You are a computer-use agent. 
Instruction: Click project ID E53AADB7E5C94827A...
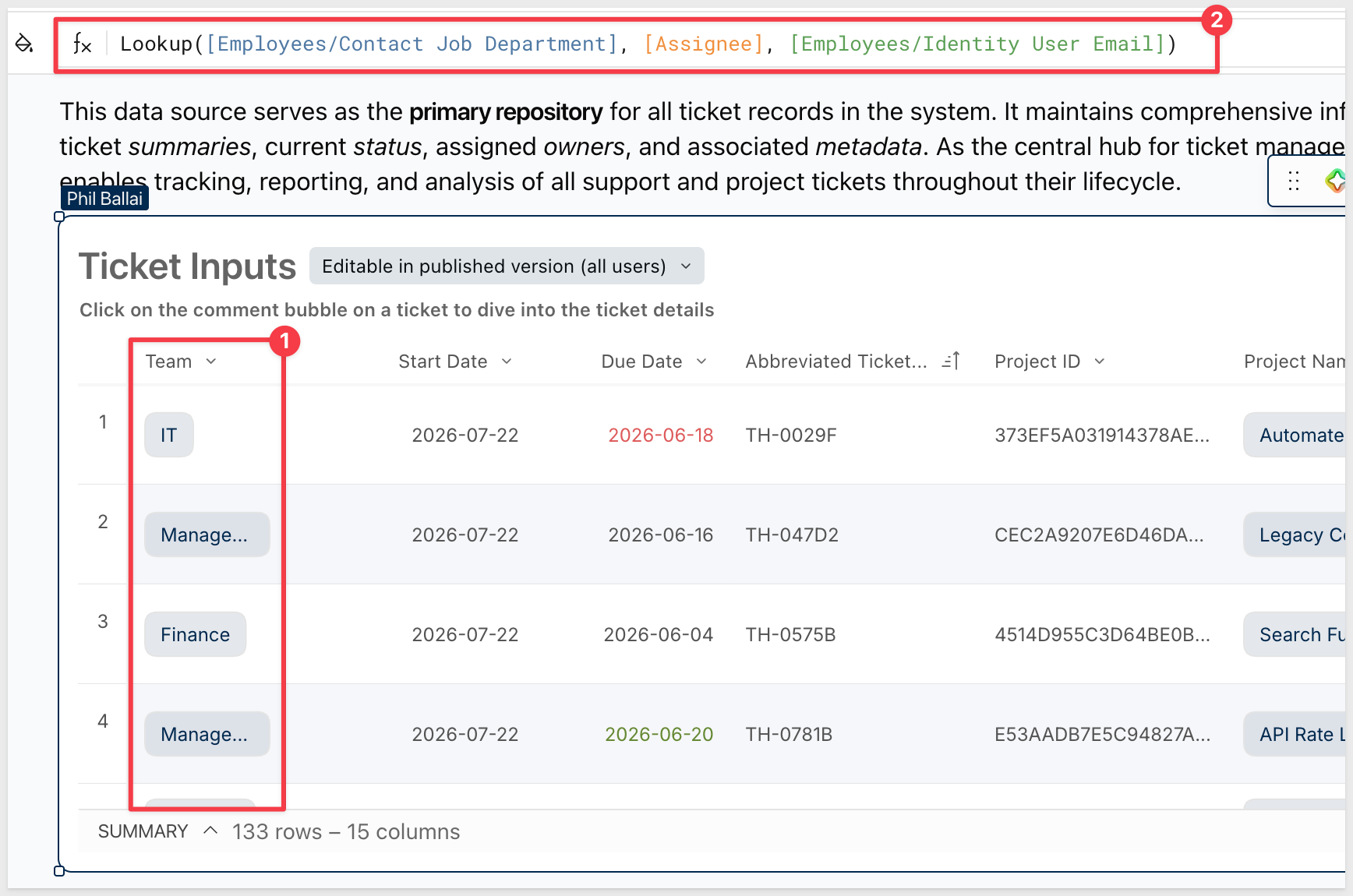point(1102,734)
